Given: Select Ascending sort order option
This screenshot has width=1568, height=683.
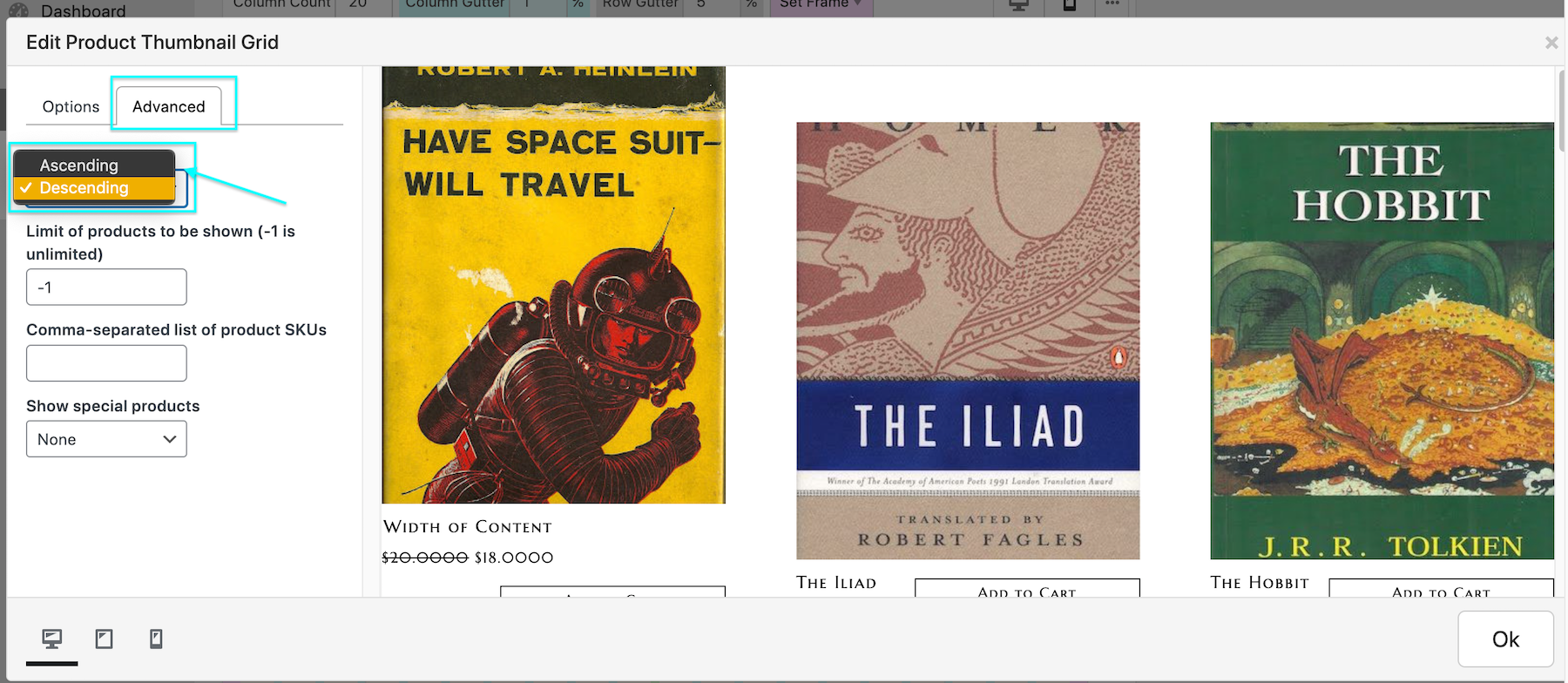Looking at the screenshot, I should point(79,165).
